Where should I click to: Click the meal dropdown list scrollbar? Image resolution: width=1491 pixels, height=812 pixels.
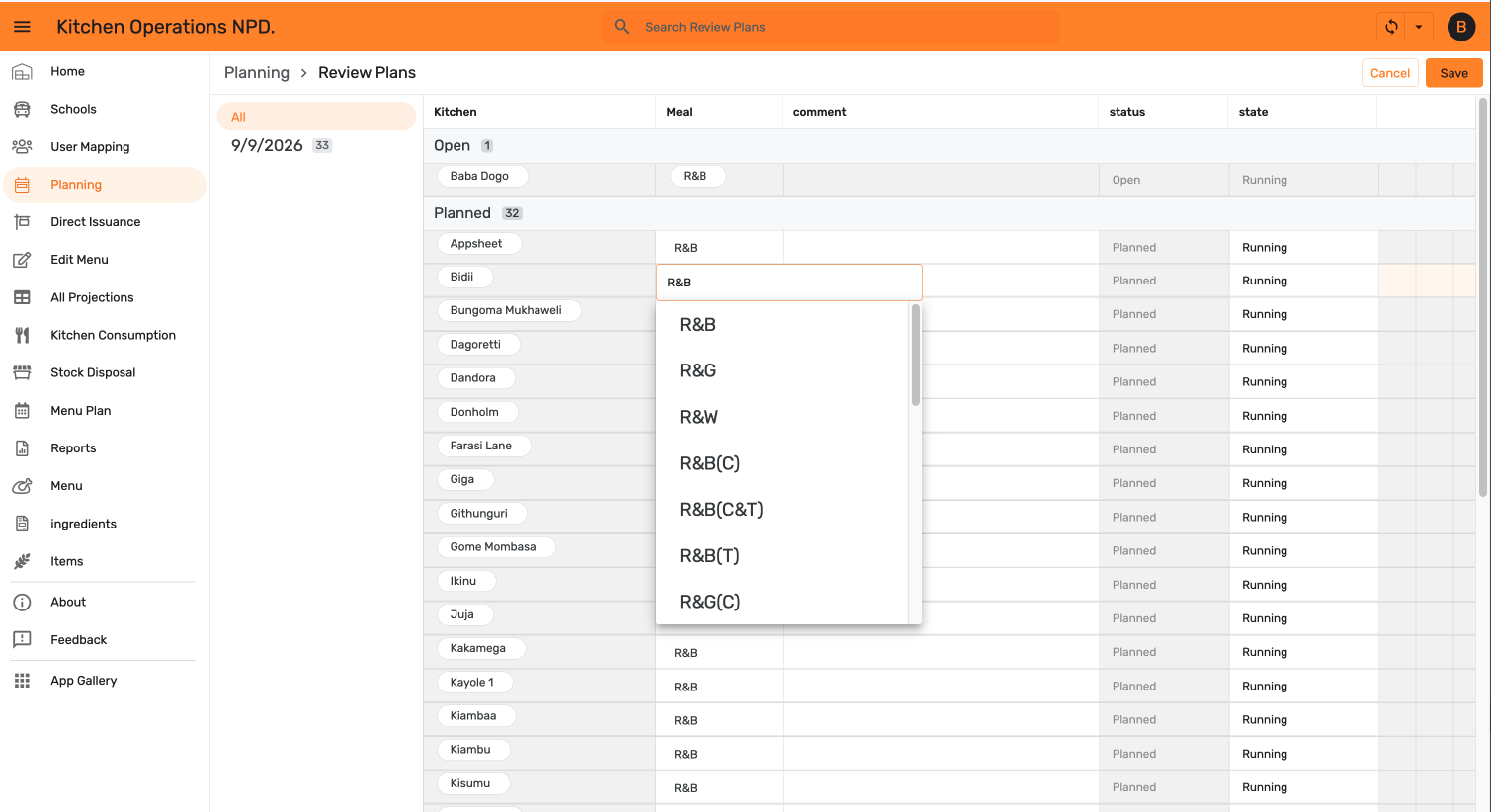pyautogui.click(x=916, y=356)
